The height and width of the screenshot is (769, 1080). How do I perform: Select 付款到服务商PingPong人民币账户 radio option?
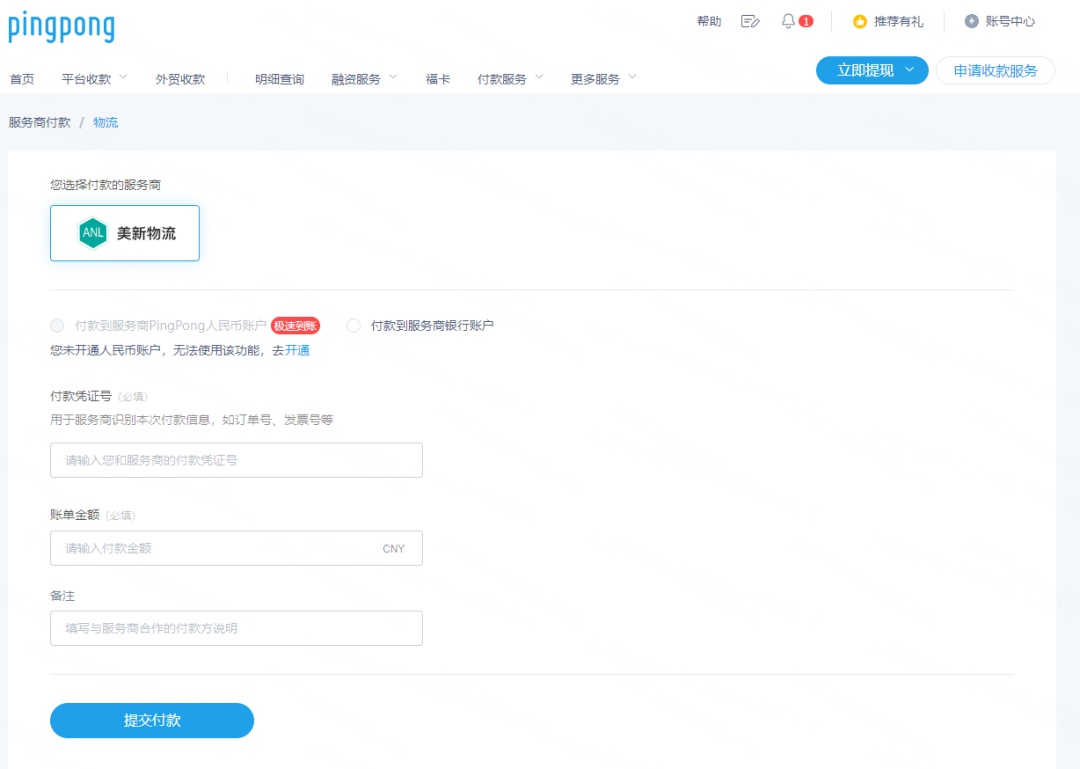(x=57, y=326)
